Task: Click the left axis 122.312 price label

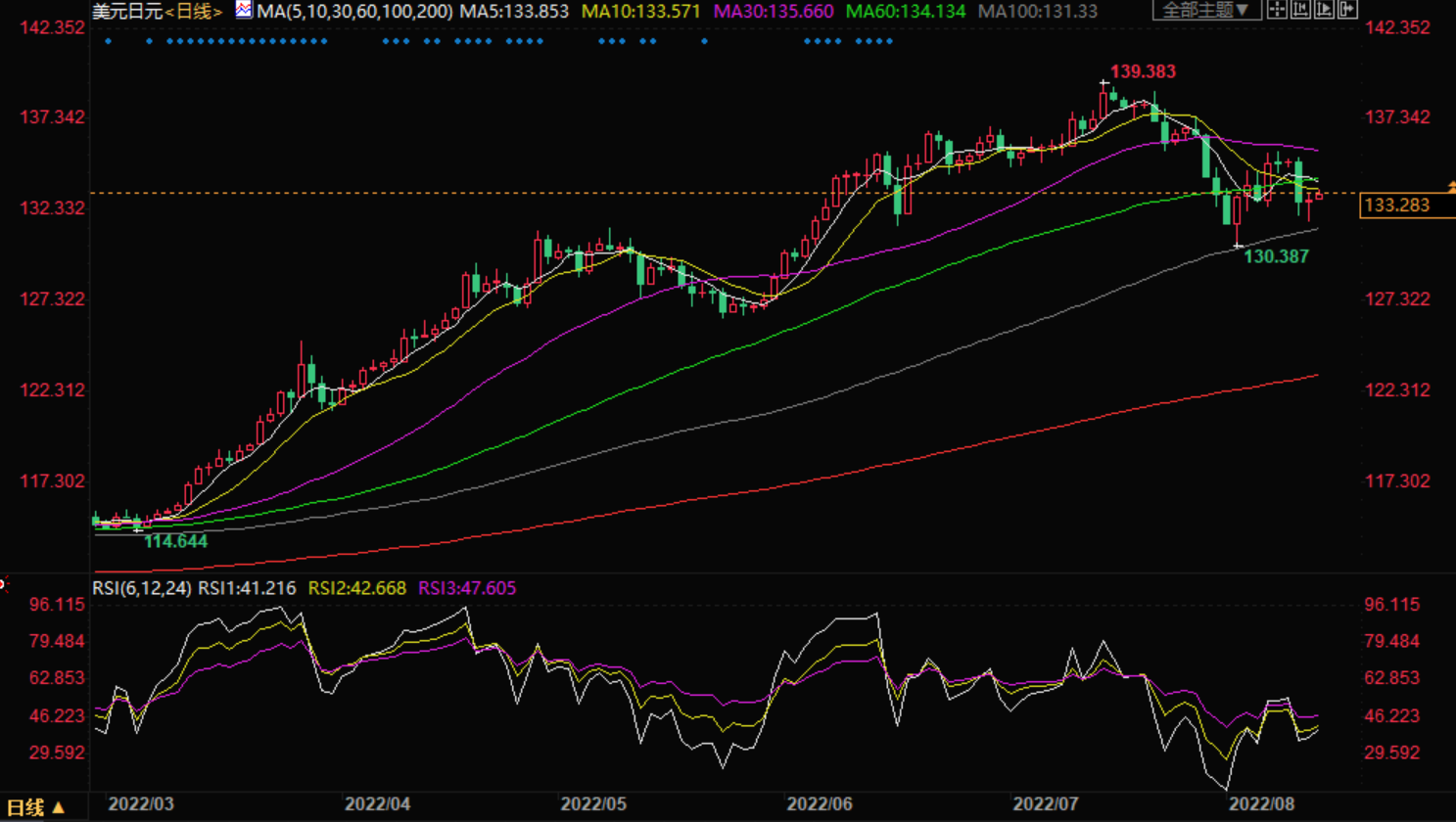Action: [52, 390]
